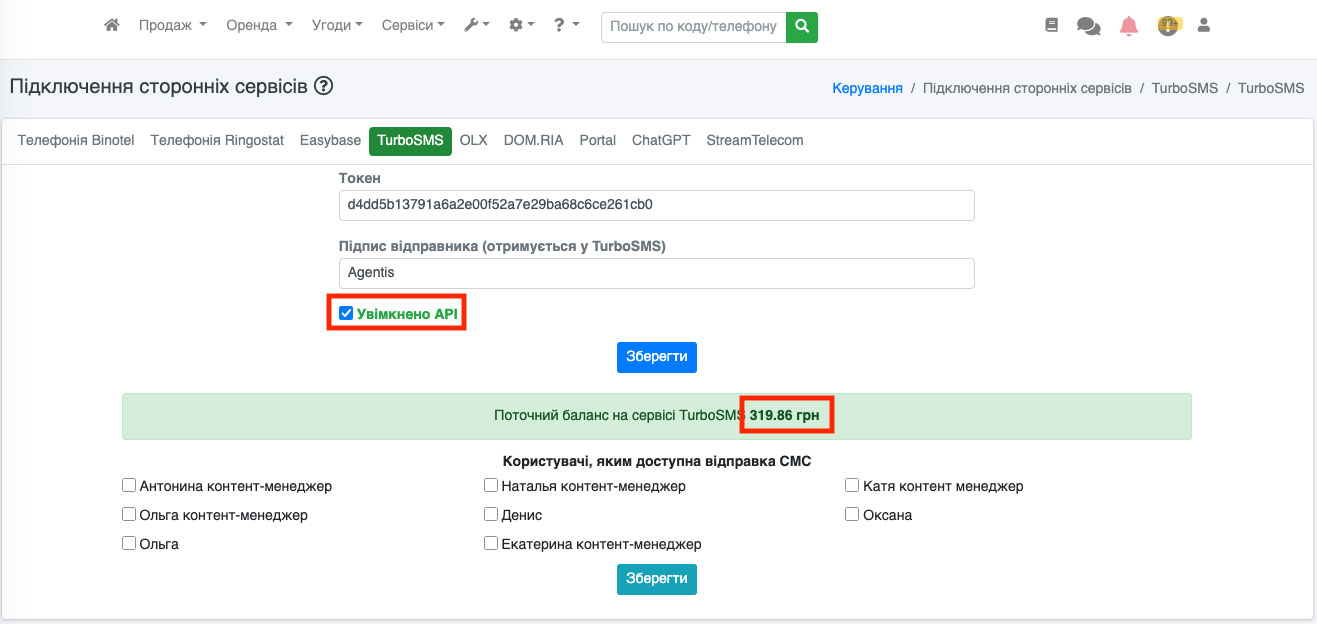Open the chat messages icon
This screenshot has width=1317, height=624.
pyautogui.click(x=1088, y=26)
